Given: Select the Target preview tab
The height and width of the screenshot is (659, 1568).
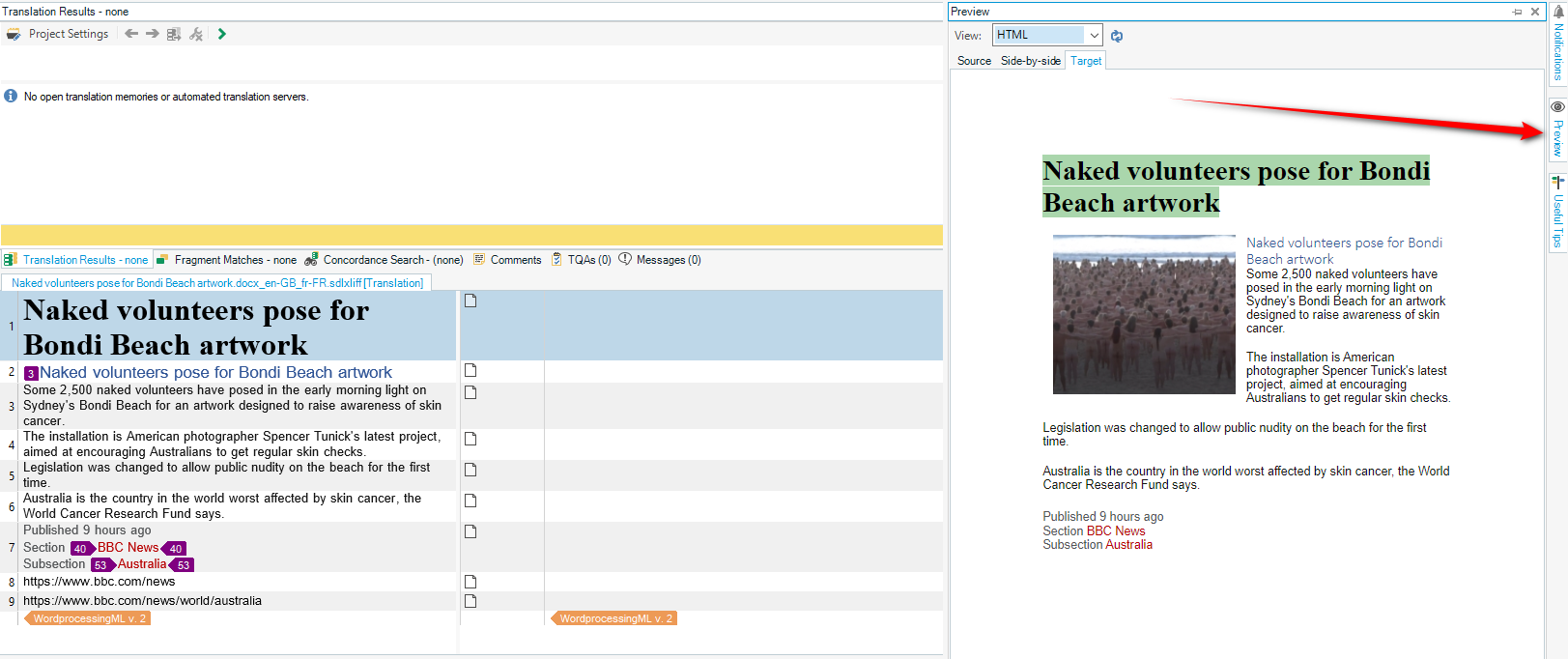Looking at the screenshot, I should click(x=1086, y=61).
